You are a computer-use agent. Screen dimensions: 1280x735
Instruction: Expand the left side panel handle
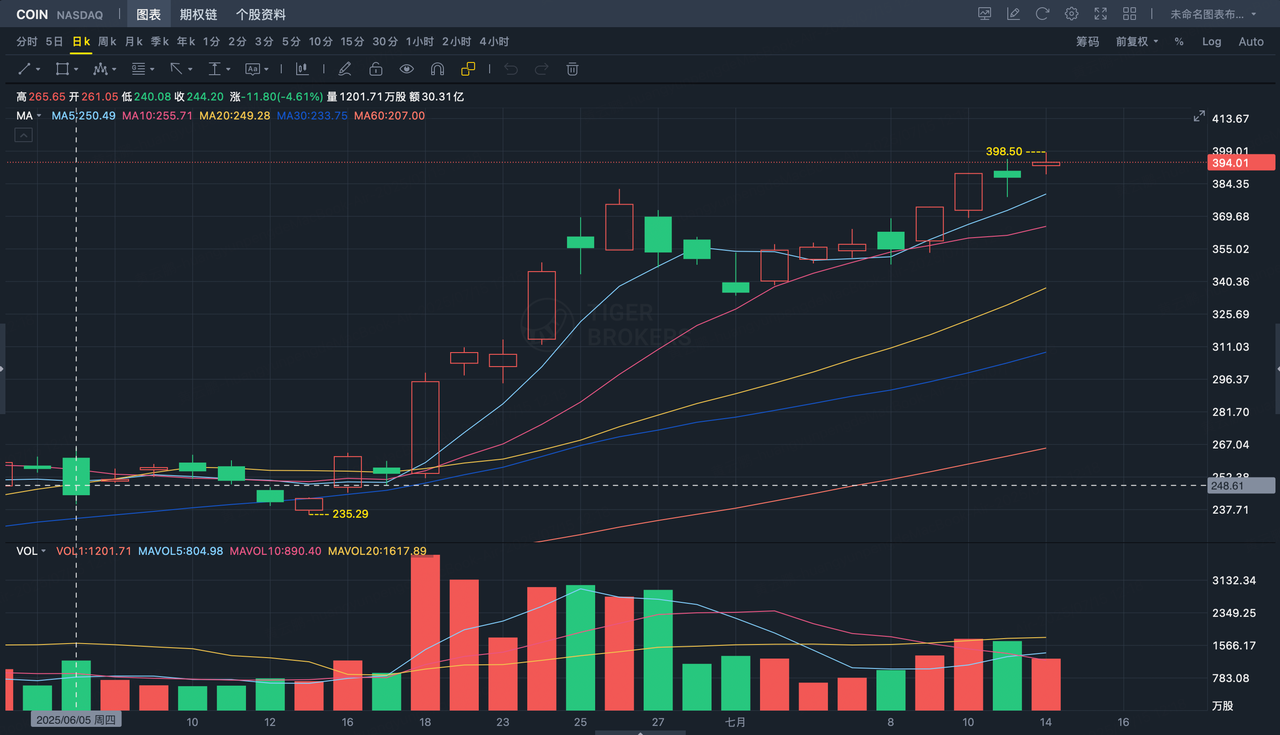click(x=3, y=369)
